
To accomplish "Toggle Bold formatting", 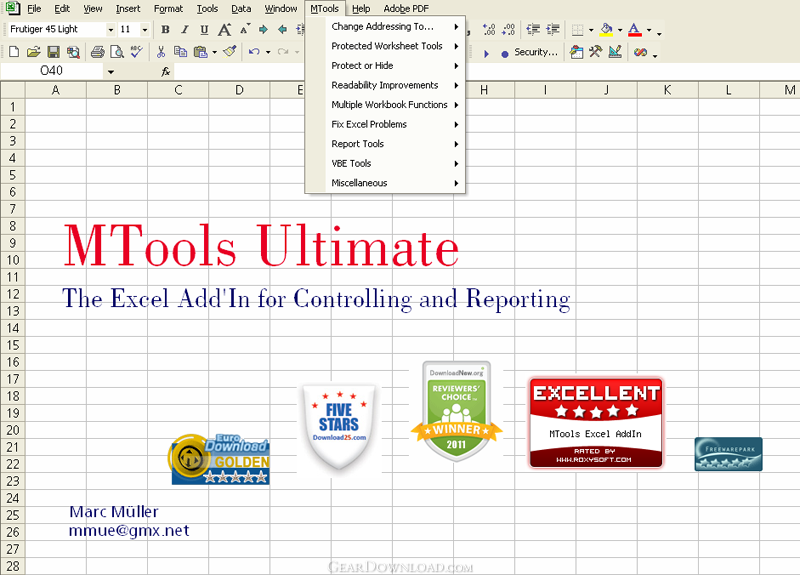I will coord(165,30).
